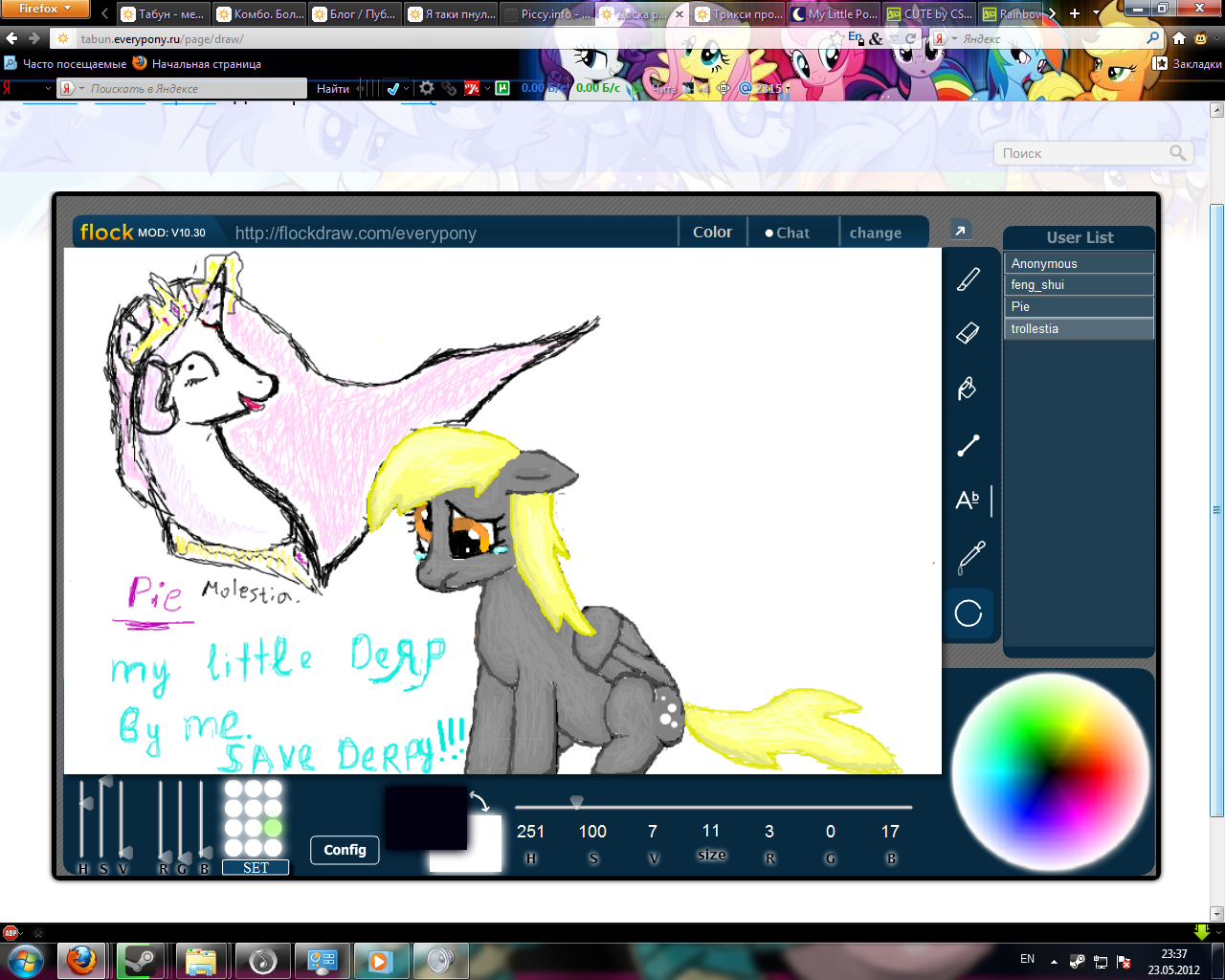Image resolution: width=1225 pixels, height=980 pixels.
Task: Open the Color tab
Action: [x=712, y=233]
